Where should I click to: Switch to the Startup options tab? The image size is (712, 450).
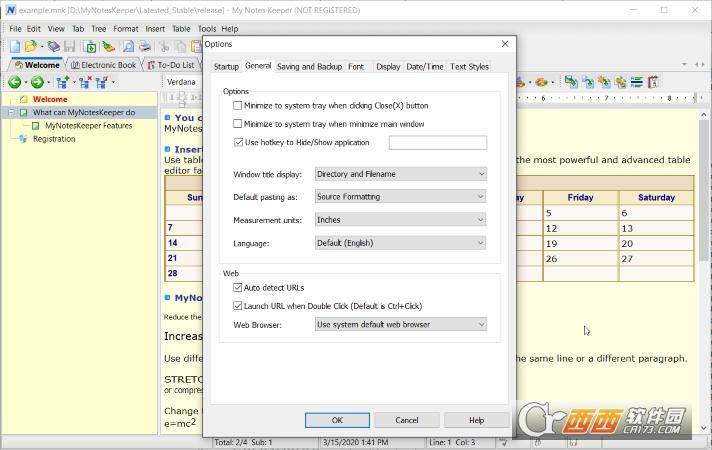[x=226, y=67]
